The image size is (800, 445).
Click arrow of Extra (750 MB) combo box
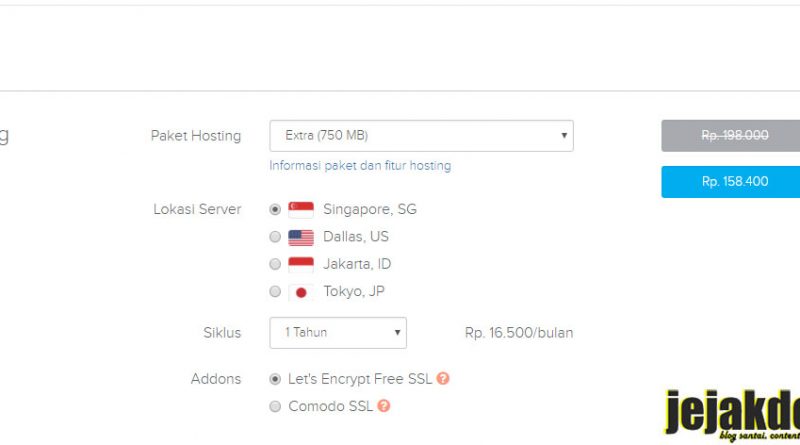[564, 136]
